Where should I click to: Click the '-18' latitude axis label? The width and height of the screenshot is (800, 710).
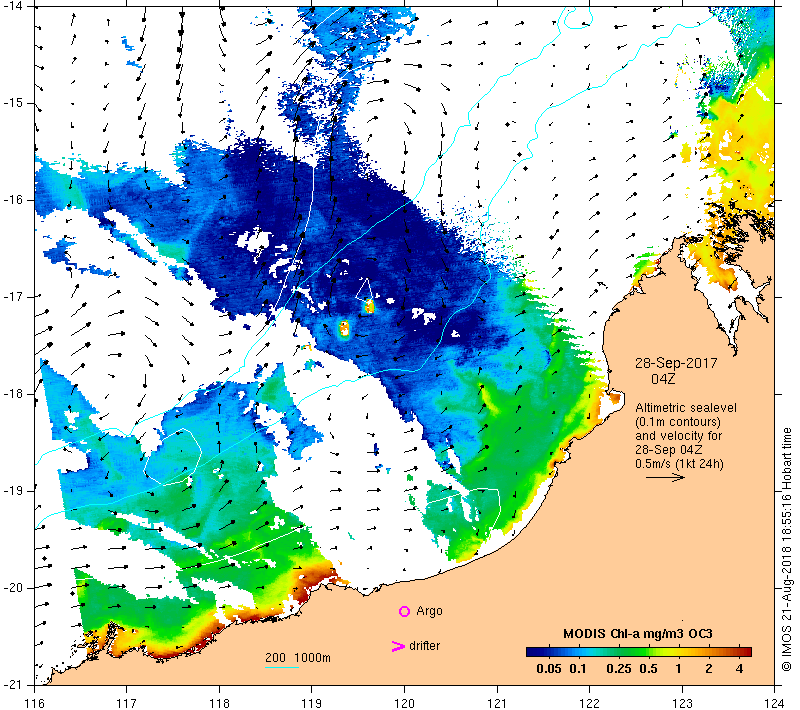click(x=13, y=394)
